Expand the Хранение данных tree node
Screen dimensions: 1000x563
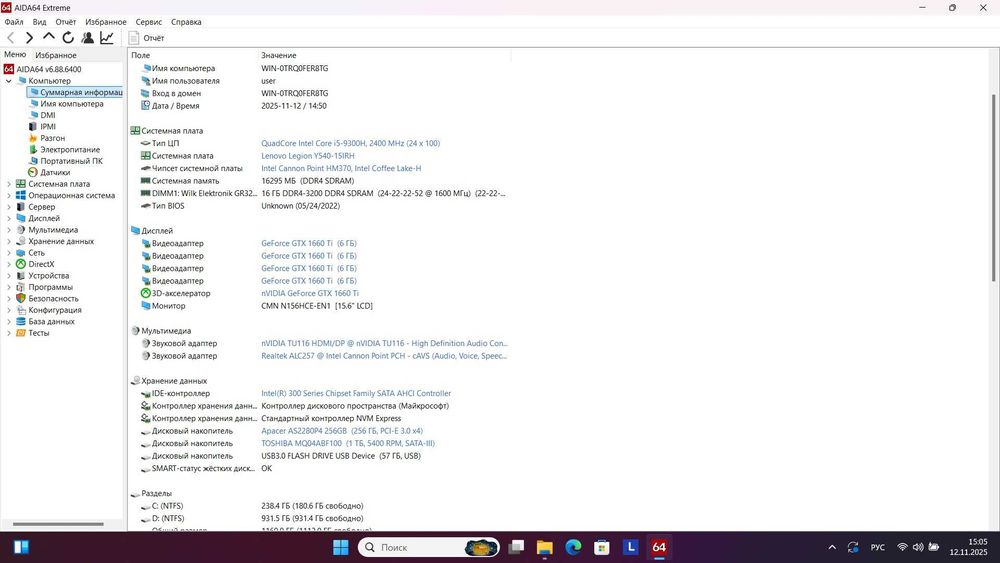tap(9, 242)
